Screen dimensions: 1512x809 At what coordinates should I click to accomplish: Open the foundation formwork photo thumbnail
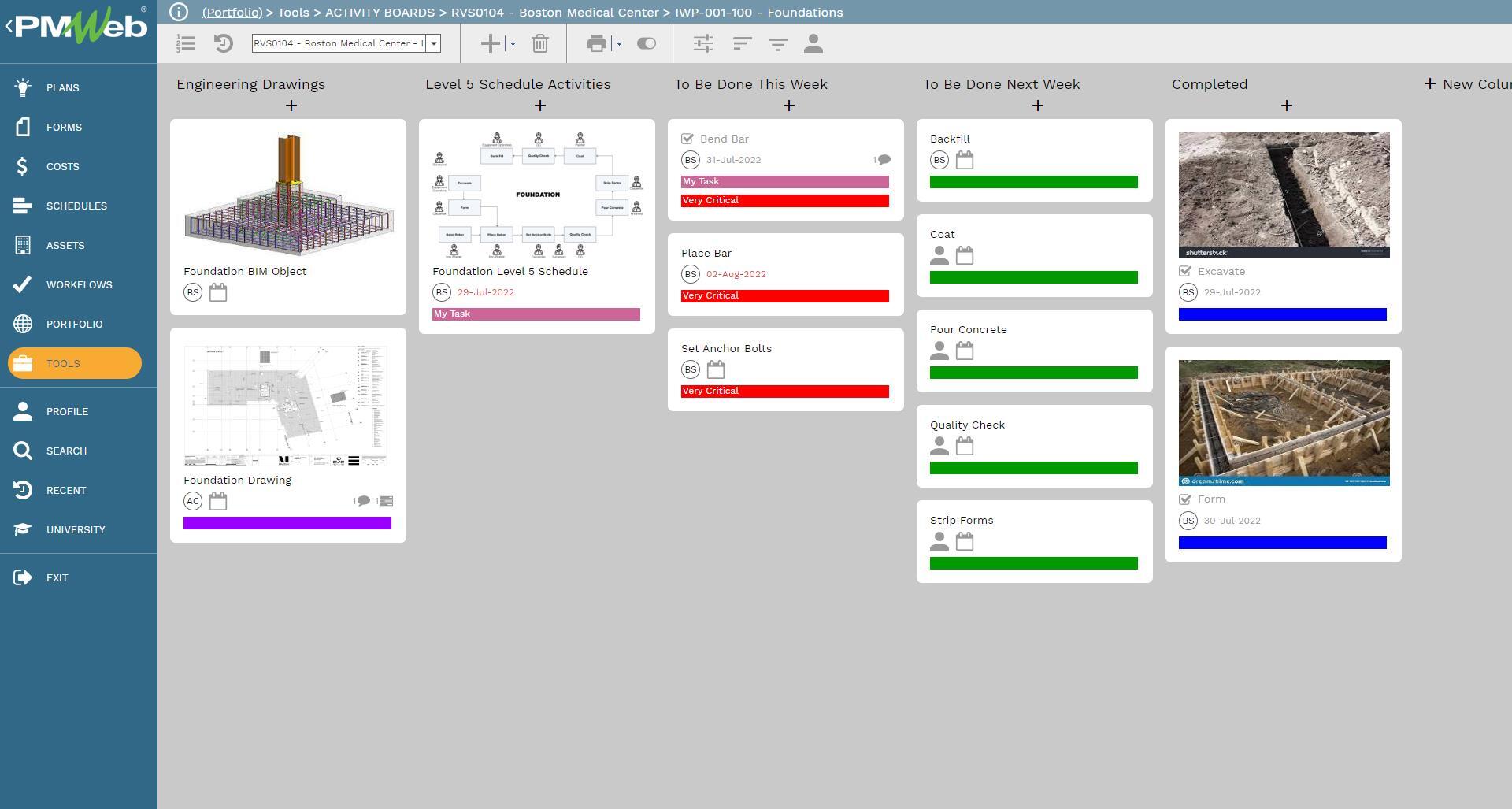click(x=1284, y=421)
